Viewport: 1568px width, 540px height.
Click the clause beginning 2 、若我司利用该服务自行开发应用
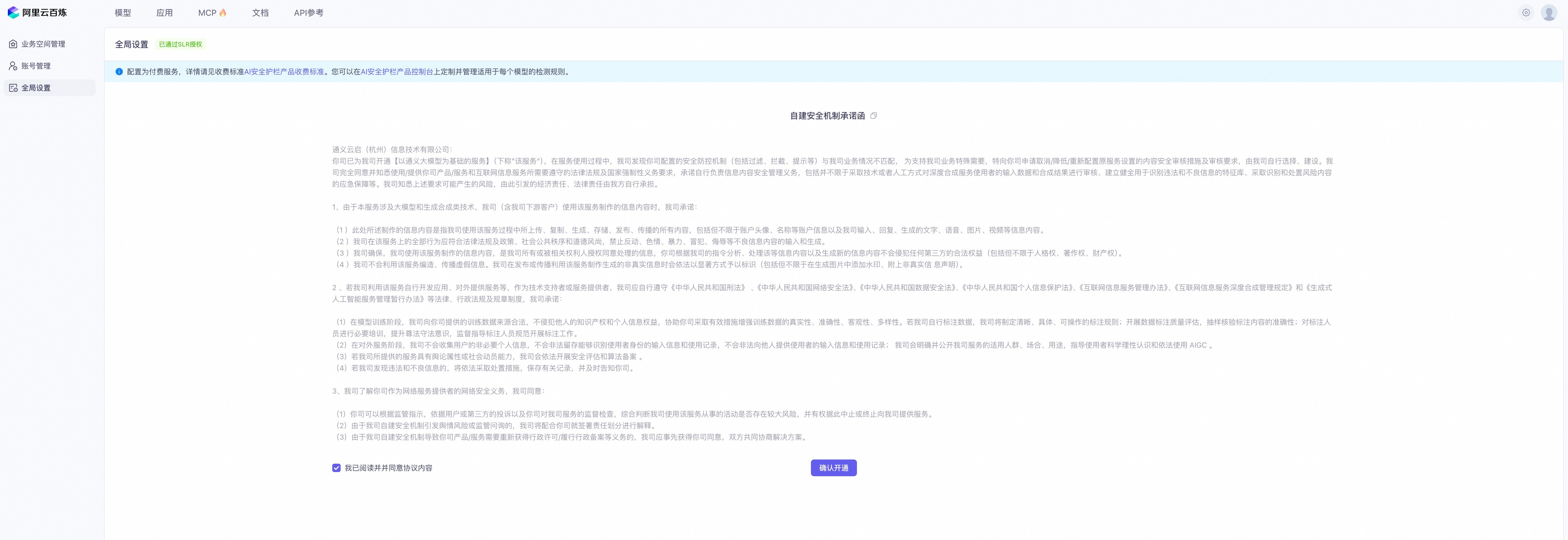tap(832, 294)
